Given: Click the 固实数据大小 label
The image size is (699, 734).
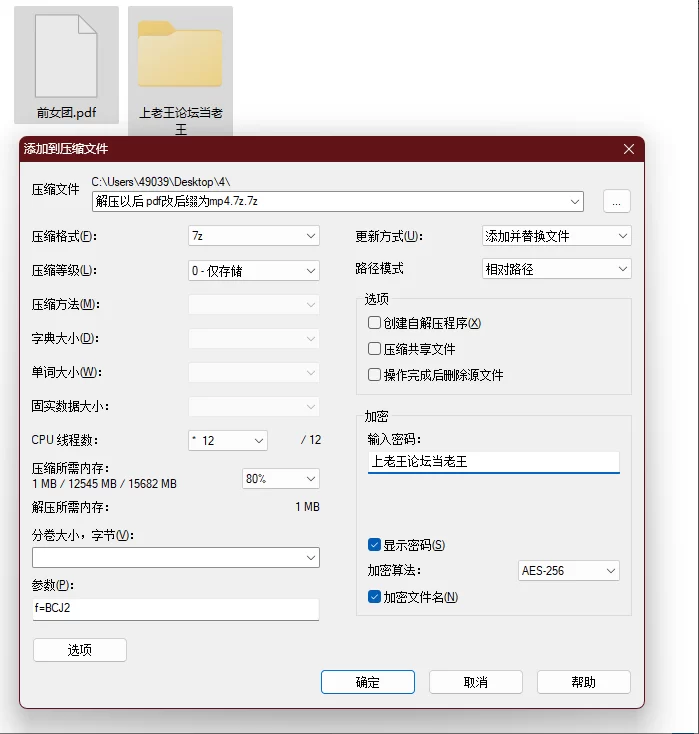Looking at the screenshot, I should (70, 406).
